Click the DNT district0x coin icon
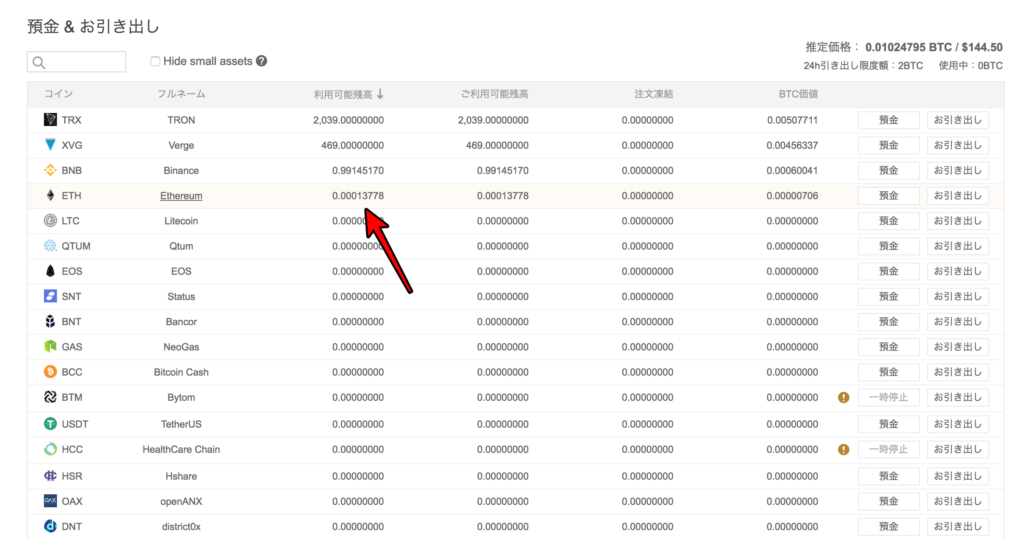The height and width of the screenshot is (539, 1024). (x=50, y=527)
